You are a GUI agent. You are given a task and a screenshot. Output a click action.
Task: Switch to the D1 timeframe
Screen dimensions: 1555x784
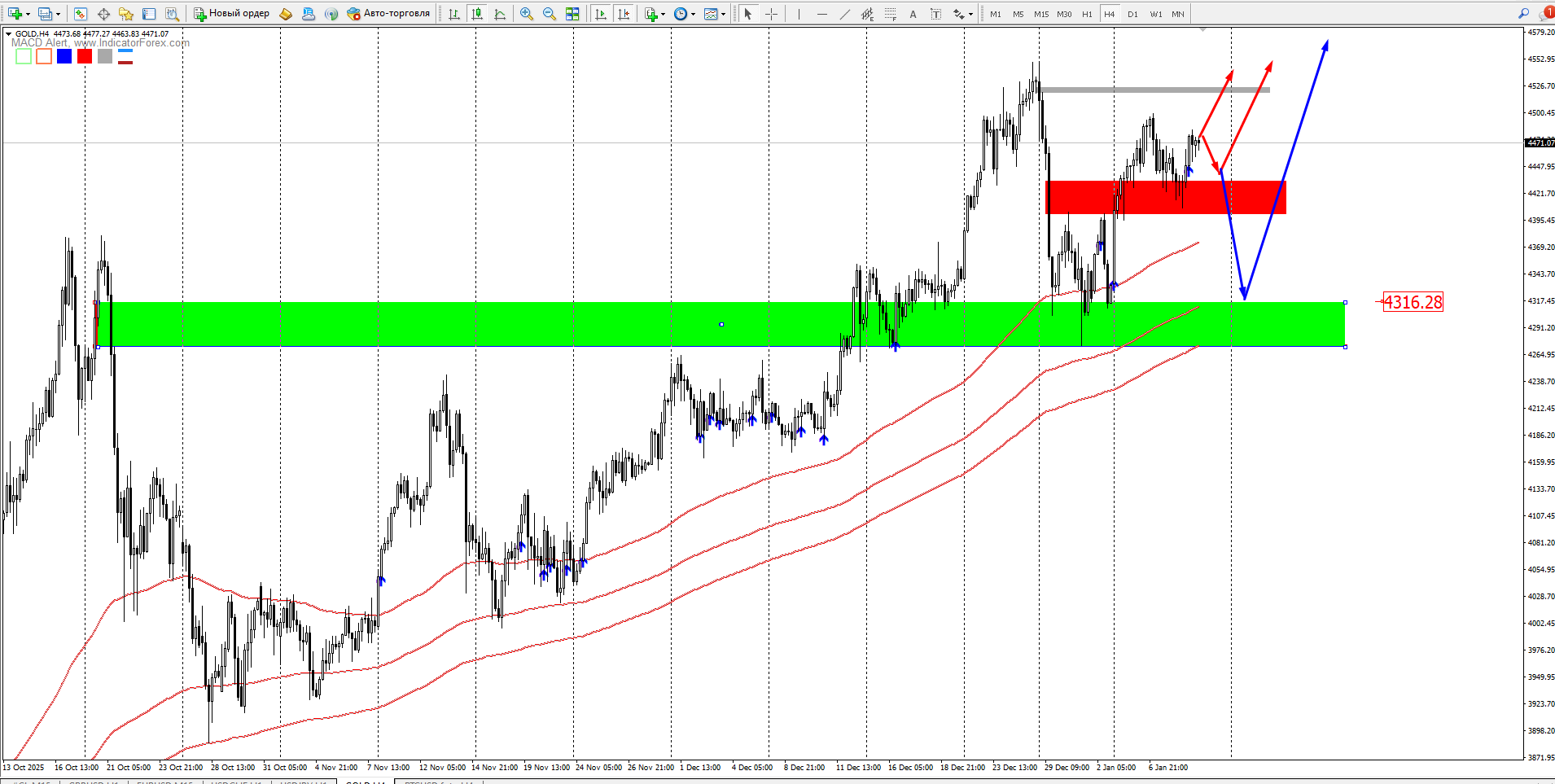pos(1132,14)
